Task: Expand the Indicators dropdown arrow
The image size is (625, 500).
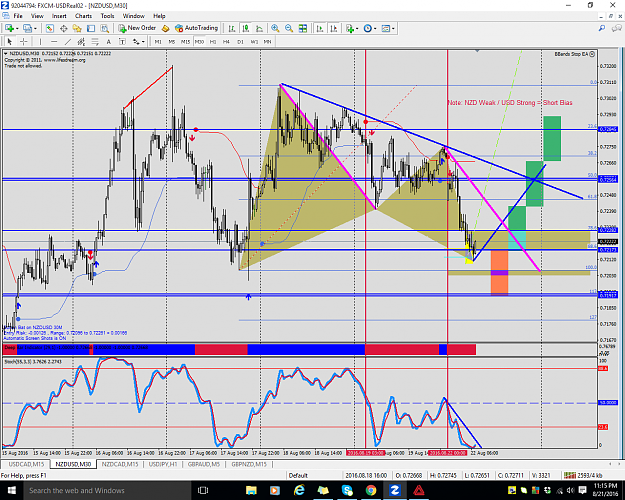Action: (x=357, y=29)
